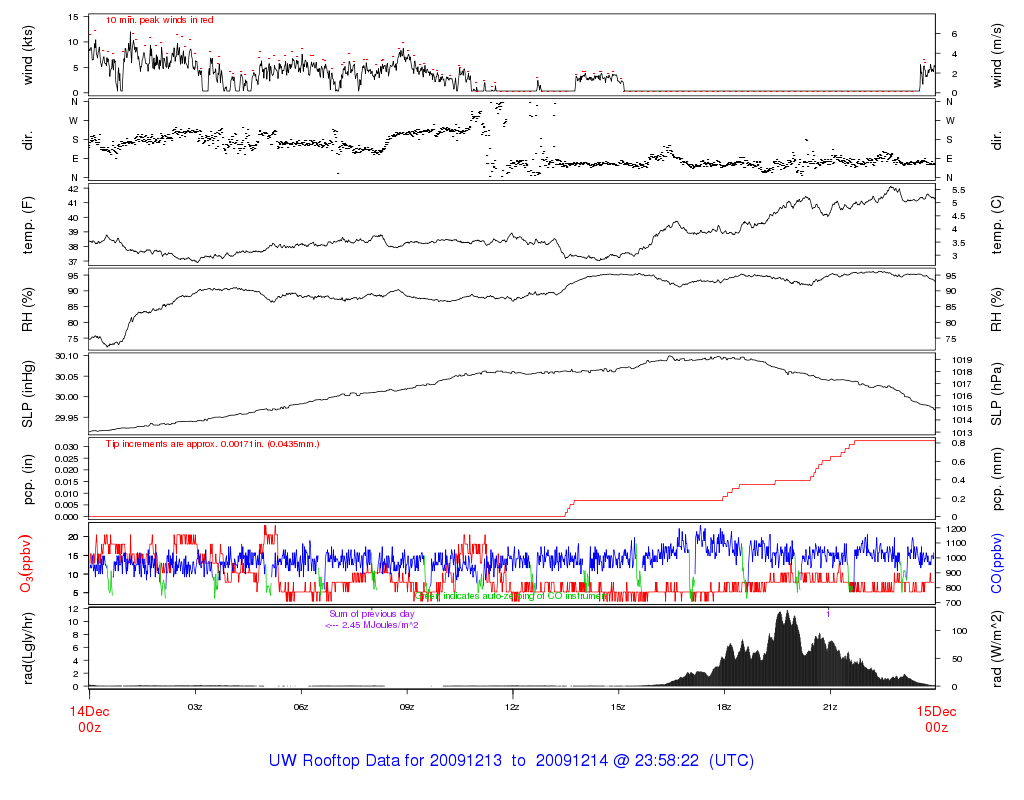Click the 'pcp. (in)' axis label
Viewport: 1024px width, 800px height.
[27, 480]
